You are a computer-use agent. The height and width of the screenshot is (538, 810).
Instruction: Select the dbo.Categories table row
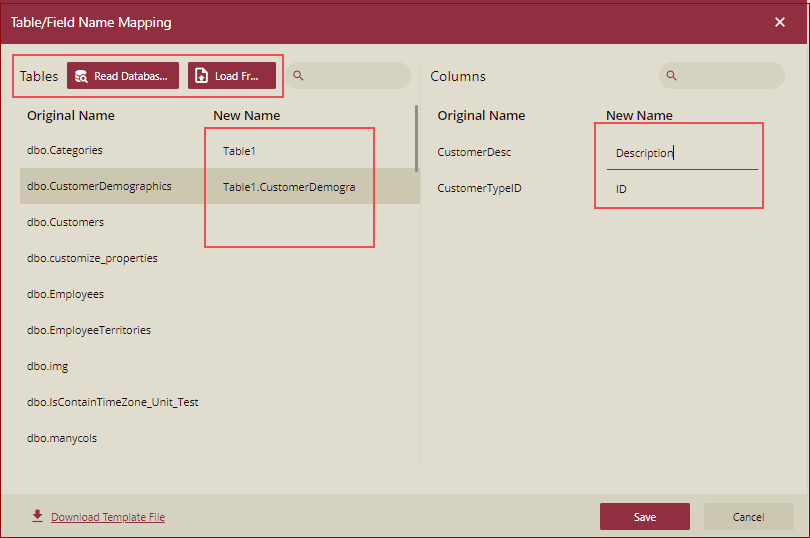(x=220, y=150)
